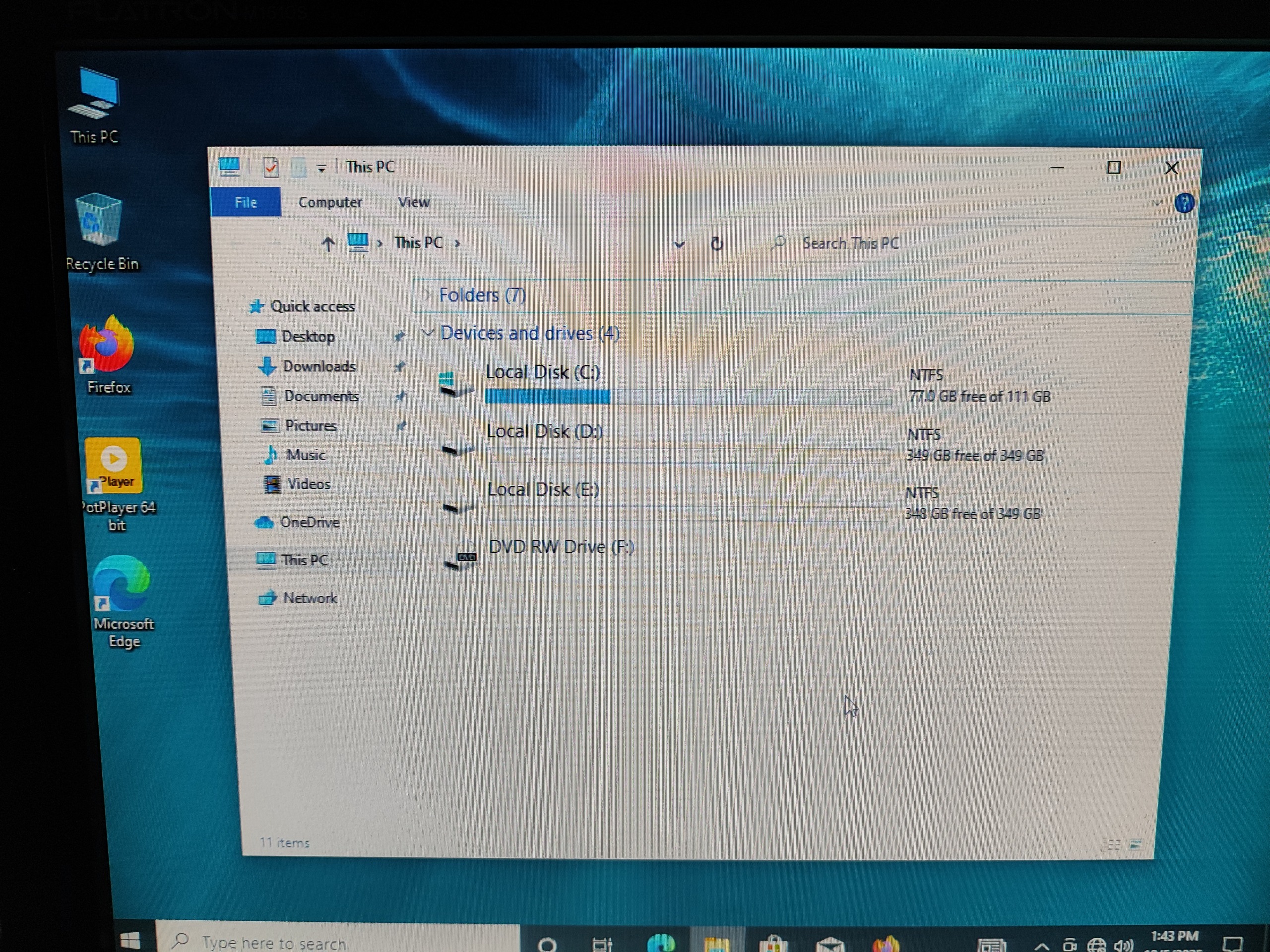Switch to large icons view in status bar

(x=1136, y=844)
